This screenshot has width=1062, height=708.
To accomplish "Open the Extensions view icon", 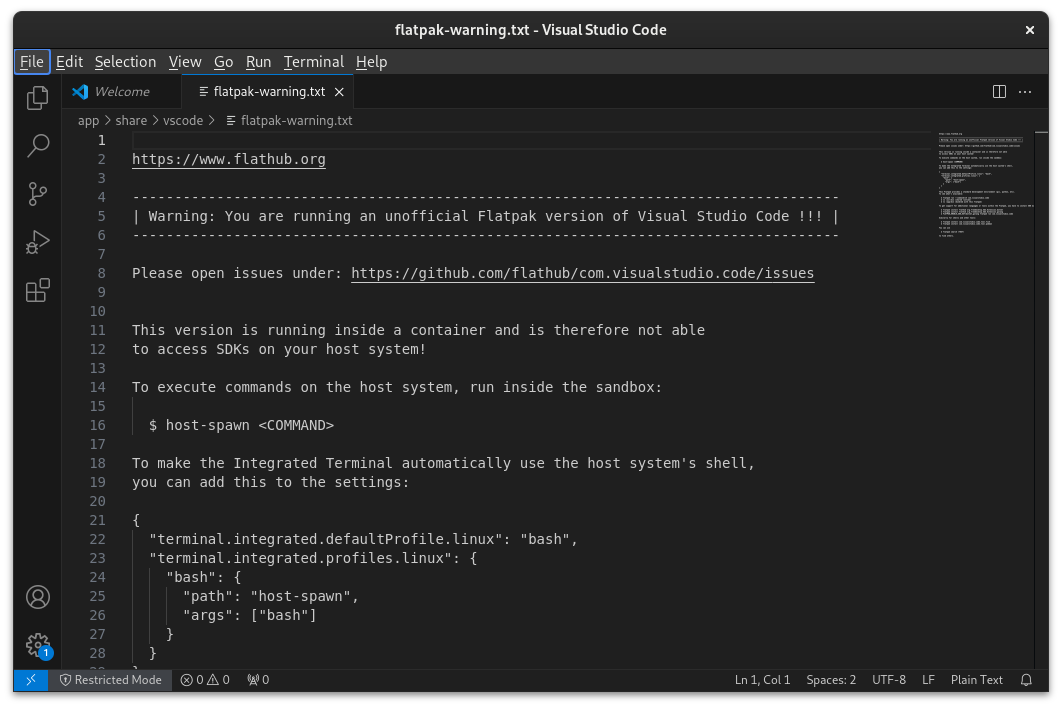I will click(37, 290).
